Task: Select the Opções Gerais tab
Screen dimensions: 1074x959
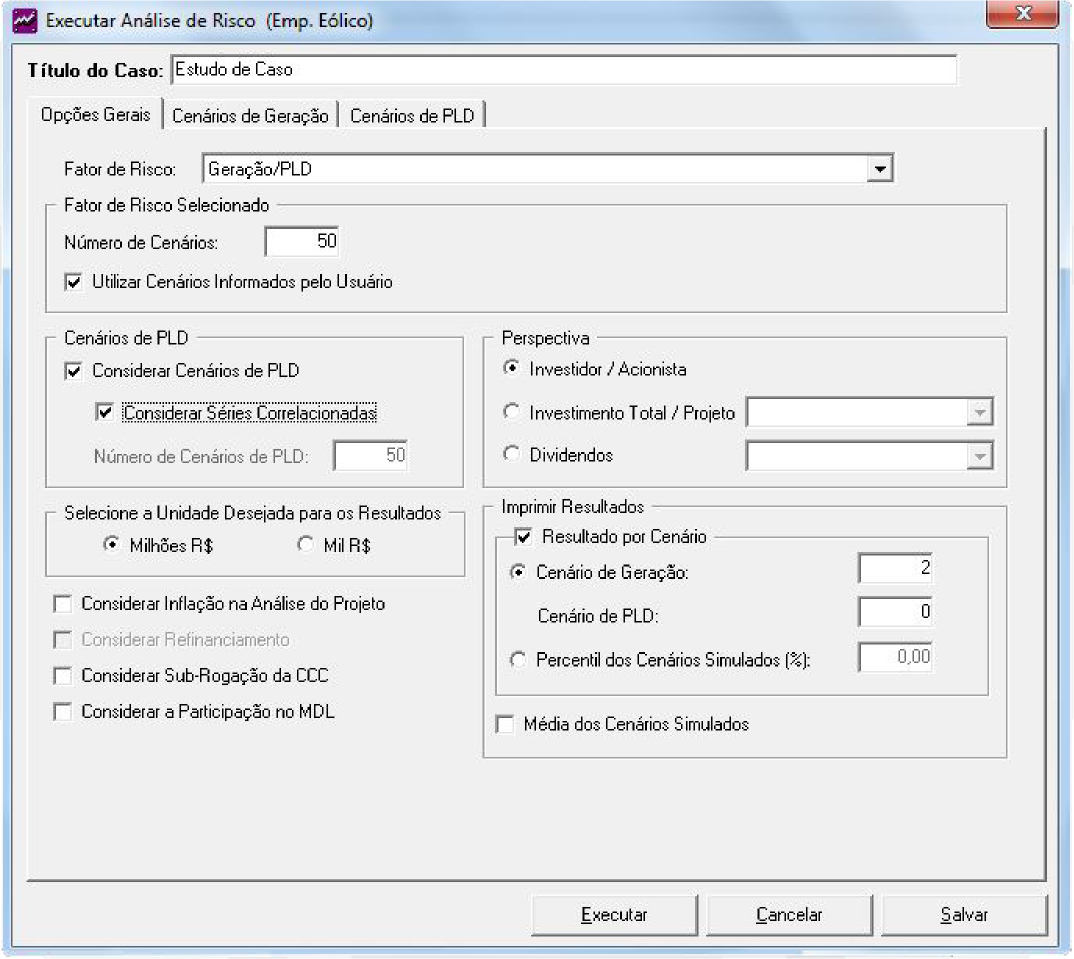Action: click(x=95, y=115)
